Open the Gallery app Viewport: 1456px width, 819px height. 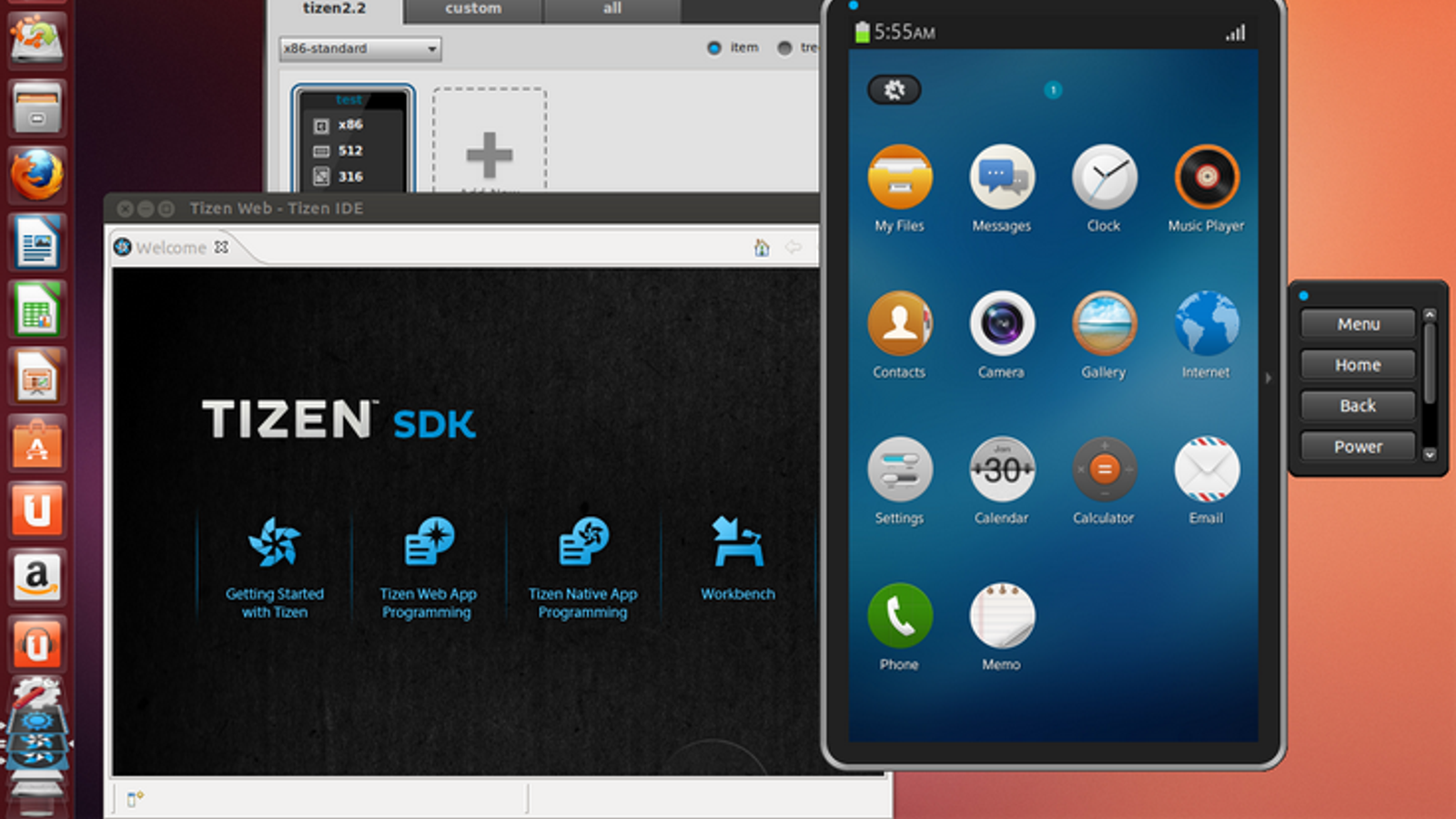coord(1104,324)
